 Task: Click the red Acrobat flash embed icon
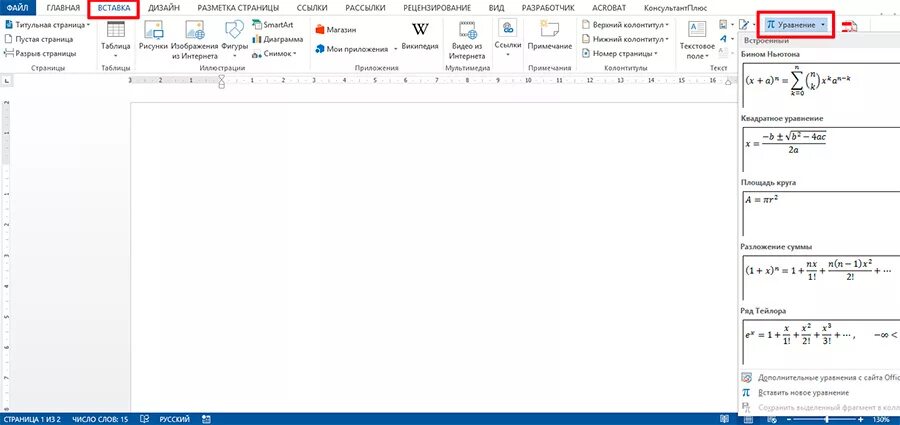(849, 26)
